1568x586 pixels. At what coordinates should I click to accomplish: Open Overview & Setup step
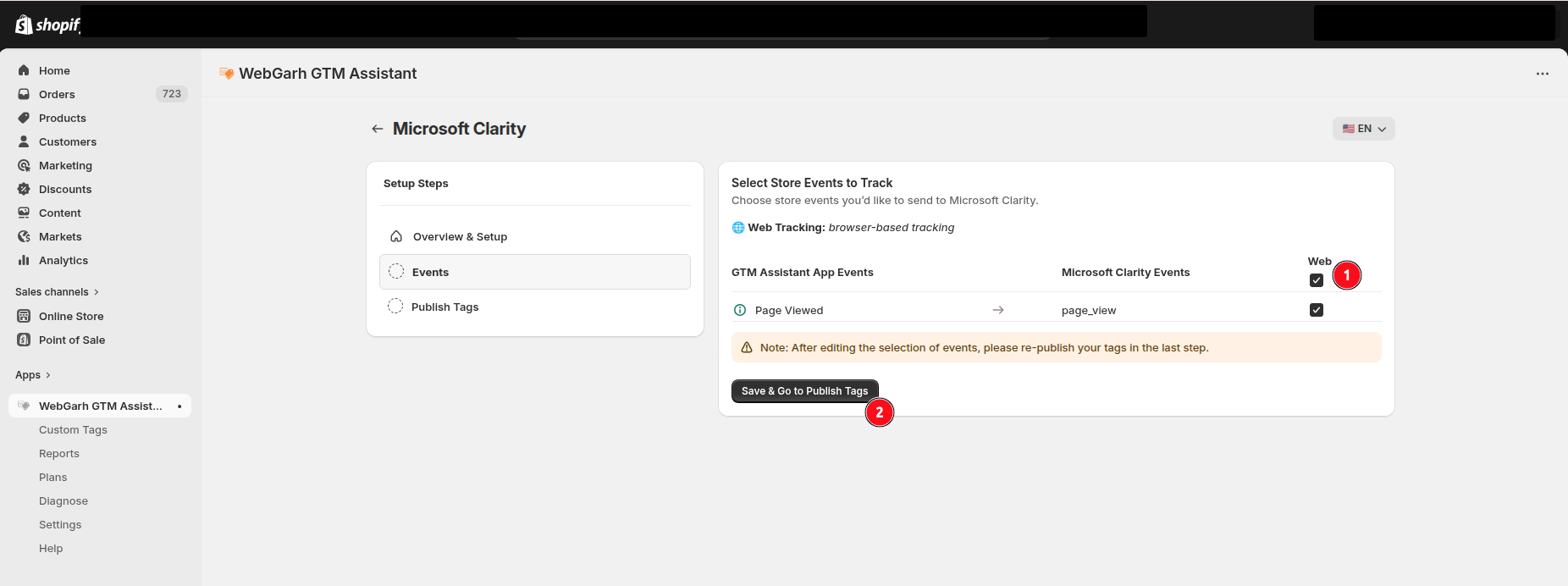[x=535, y=237]
